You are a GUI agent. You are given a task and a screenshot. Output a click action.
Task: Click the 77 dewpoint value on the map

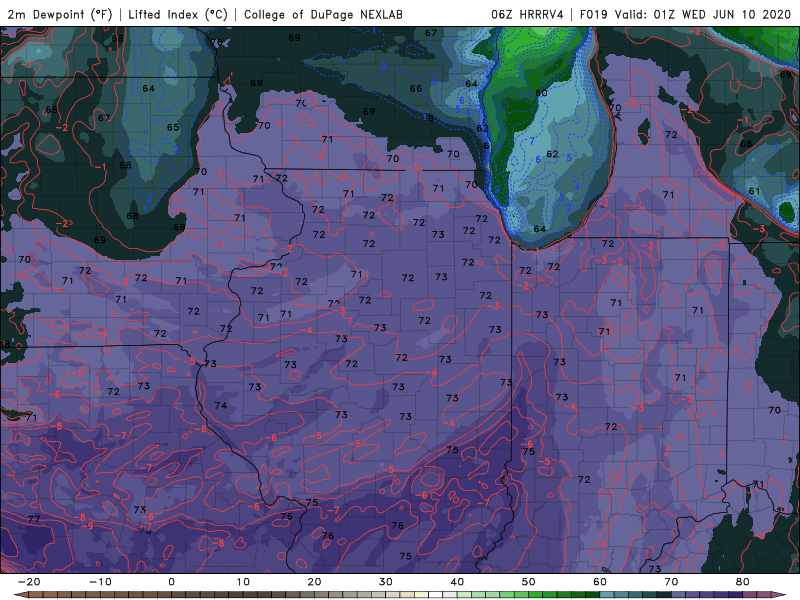[x=34, y=519]
